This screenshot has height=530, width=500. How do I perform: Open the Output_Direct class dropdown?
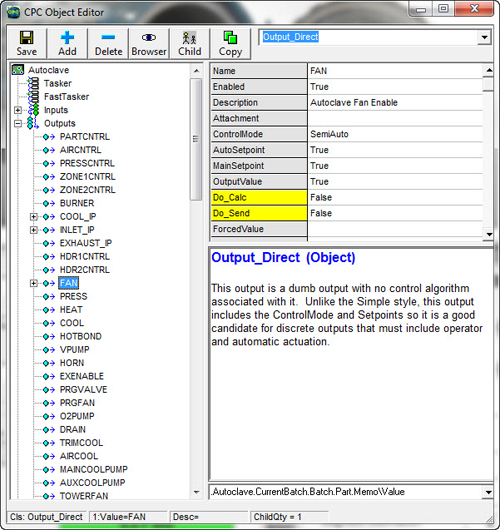click(484, 37)
